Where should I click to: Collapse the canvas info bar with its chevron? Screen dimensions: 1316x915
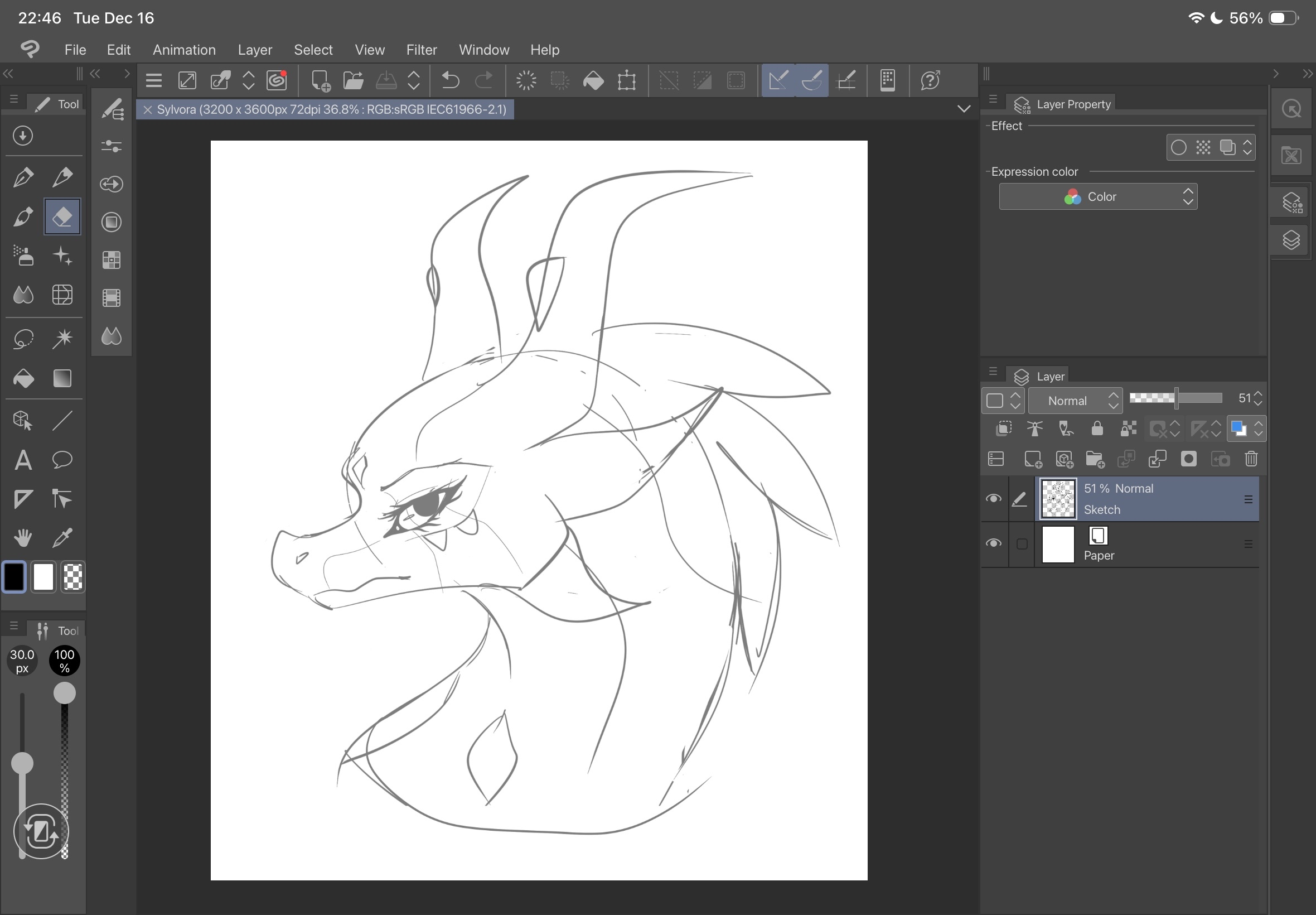coord(964,108)
